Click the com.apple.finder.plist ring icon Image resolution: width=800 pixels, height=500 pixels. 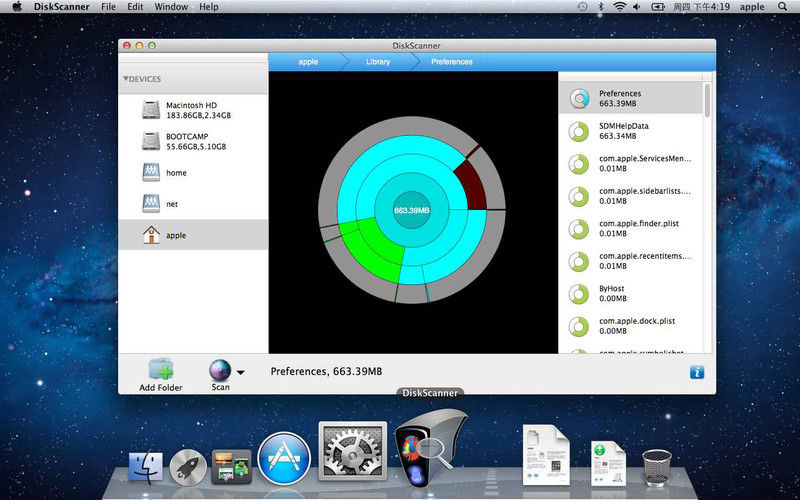coord(579,229)
